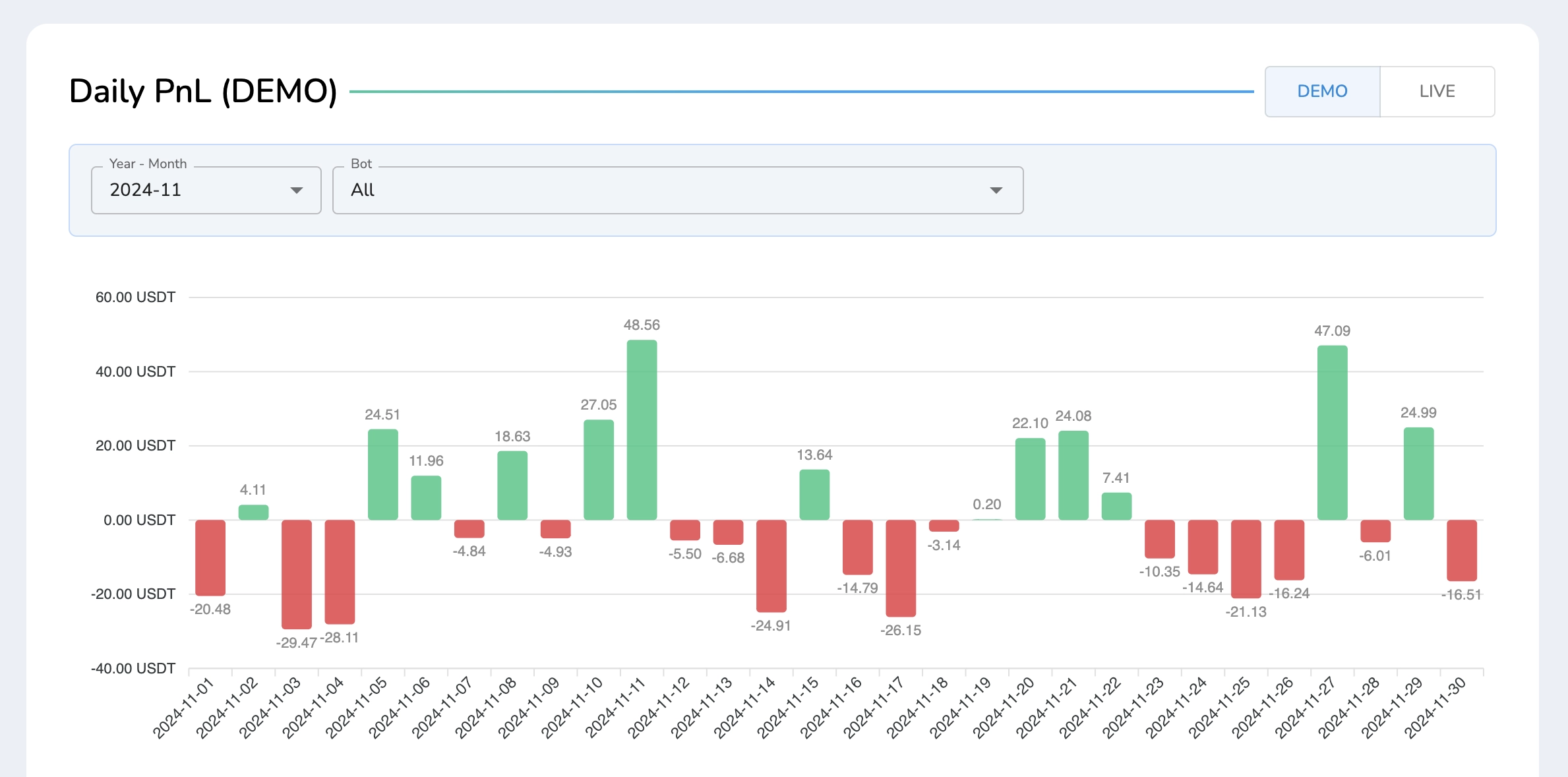Image resolution: width=1568 pixels, height=777 pixels.
Task: Click the Daily PnL (DEMO) heading
Action: coord(203,92)
